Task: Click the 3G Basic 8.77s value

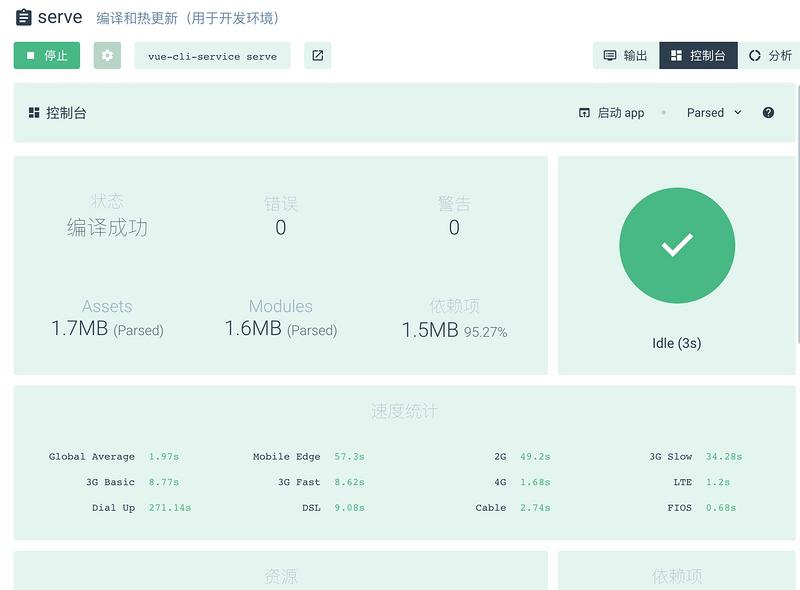Action: 164,482
